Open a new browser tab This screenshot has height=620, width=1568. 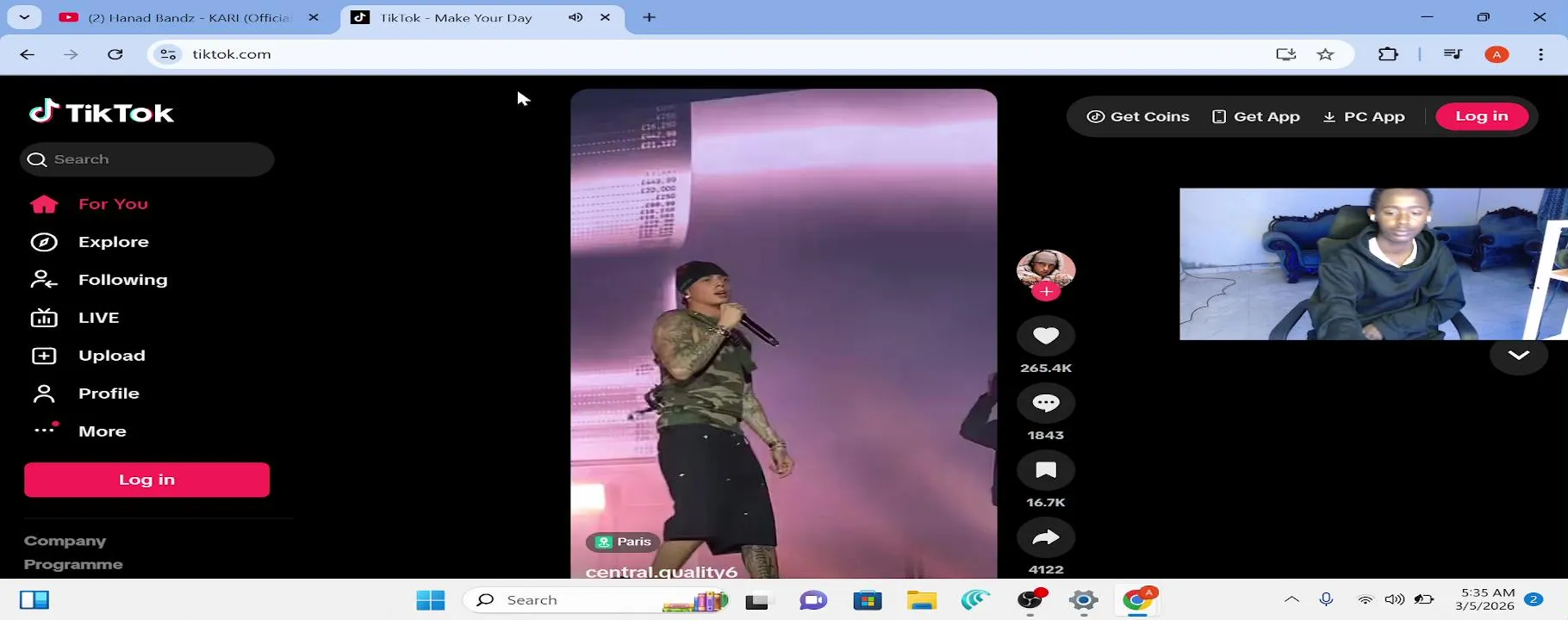[x=650, y=17]
